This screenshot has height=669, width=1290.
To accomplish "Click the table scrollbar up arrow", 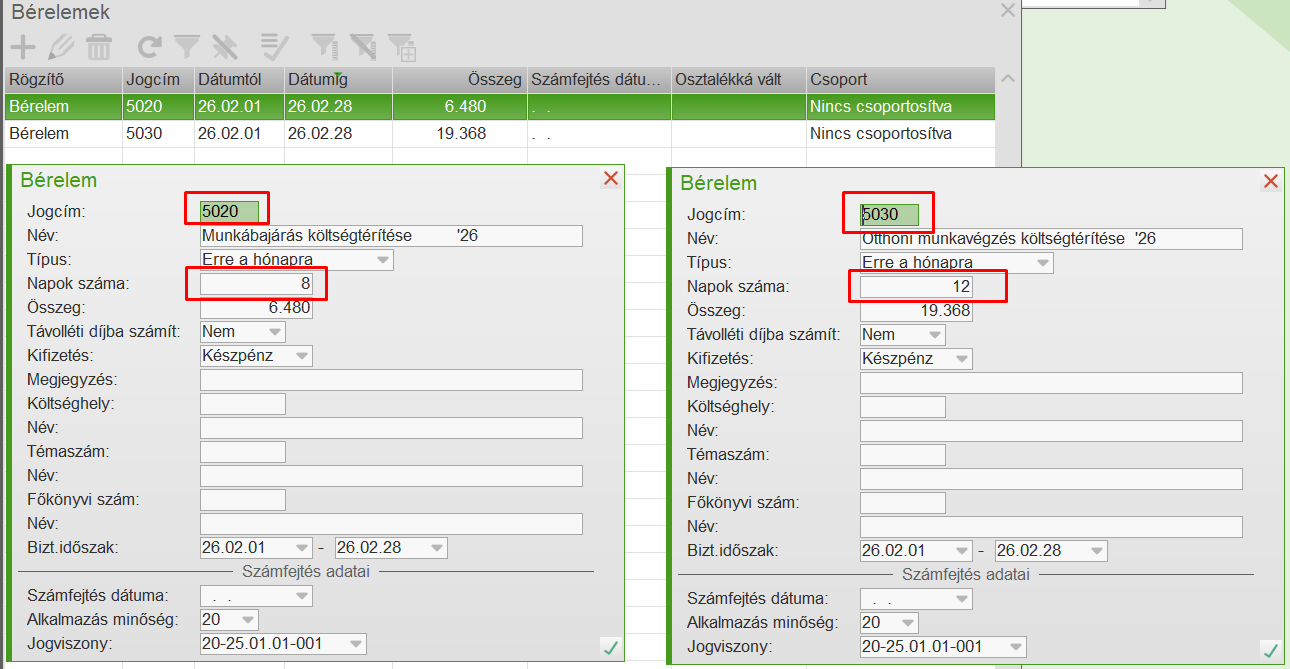I will click(1008, 79).
